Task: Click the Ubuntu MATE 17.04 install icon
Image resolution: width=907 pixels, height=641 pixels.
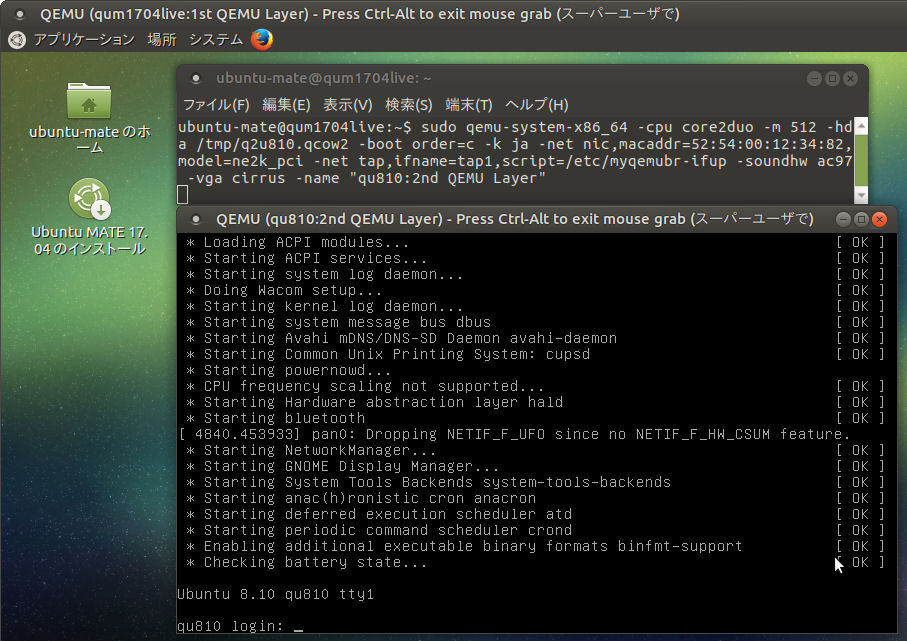Action: (x=90, y=198)
